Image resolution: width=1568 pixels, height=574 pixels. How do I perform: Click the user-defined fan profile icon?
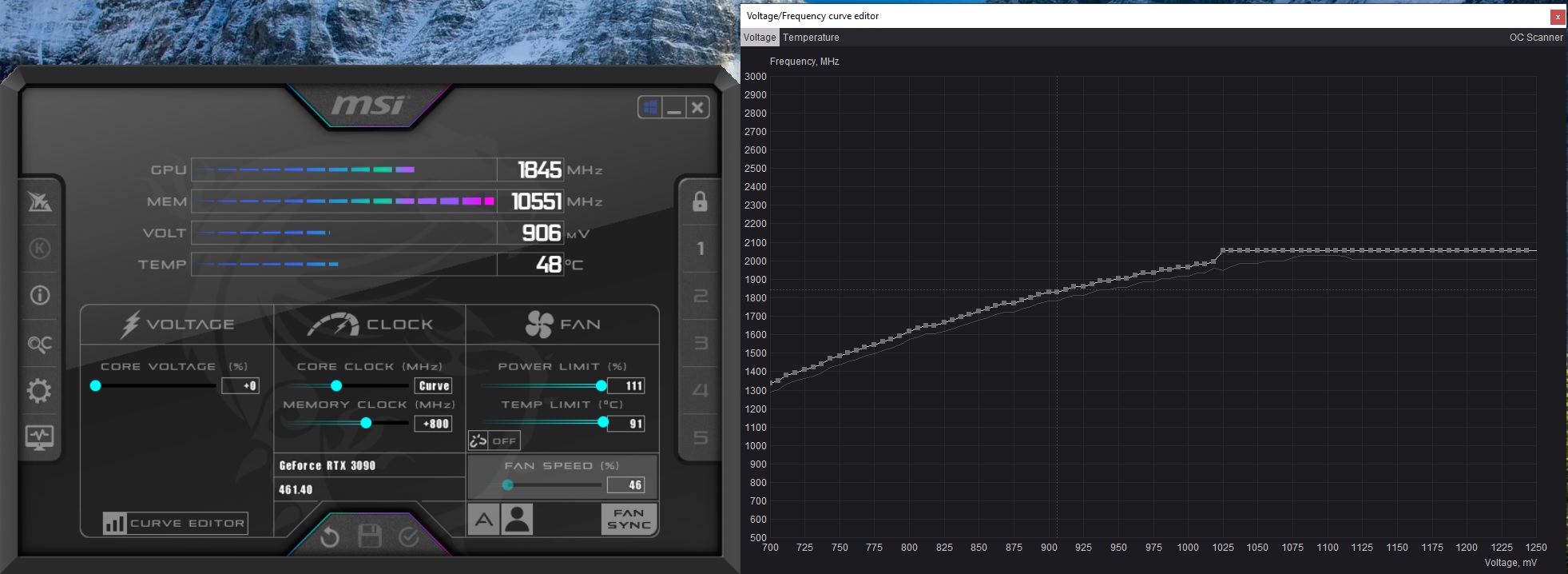pyautogui.click(x=517, y=520)
